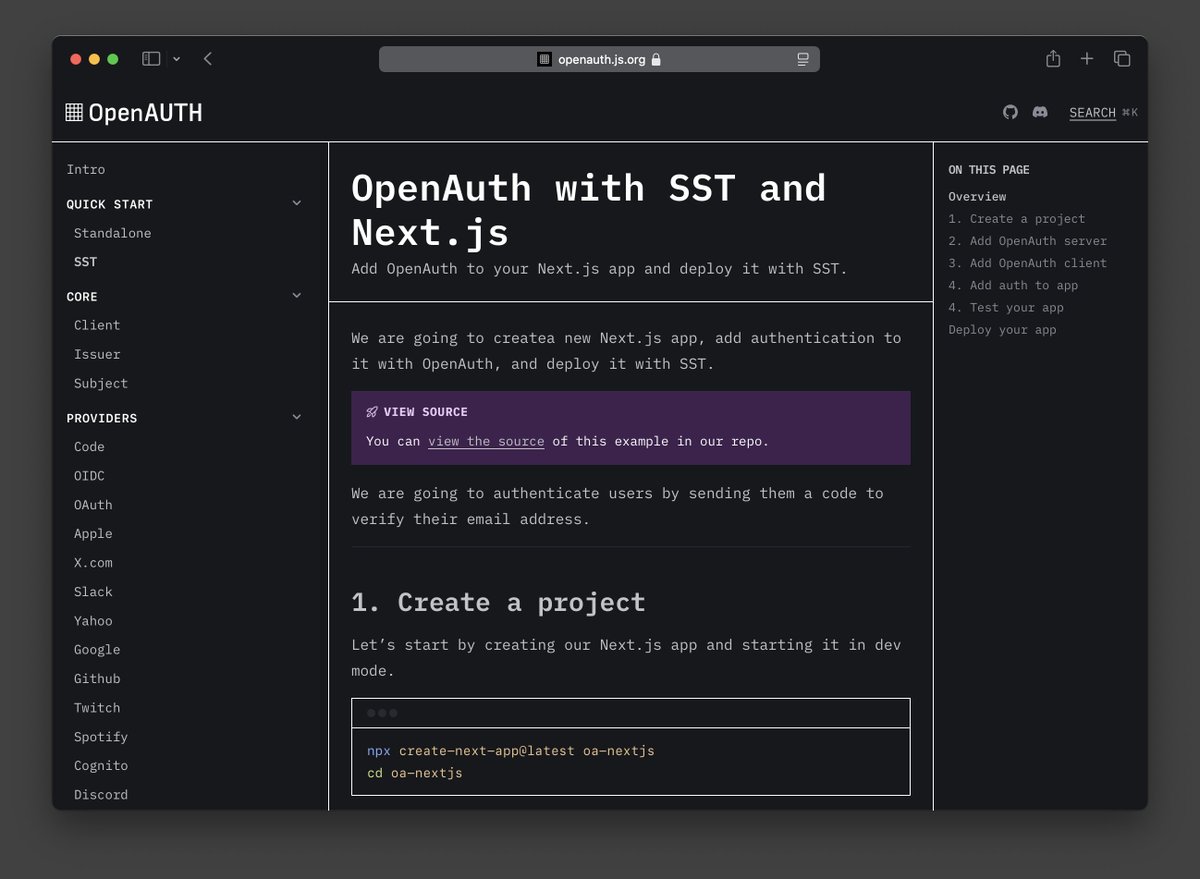Collapse the Quick Start section

point(296,203)
